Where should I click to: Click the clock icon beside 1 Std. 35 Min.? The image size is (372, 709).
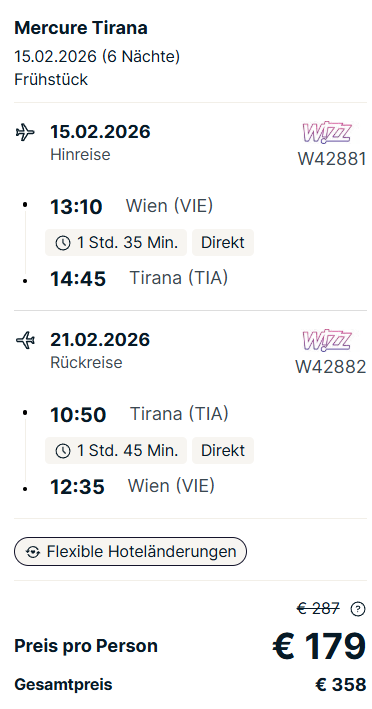62,243
